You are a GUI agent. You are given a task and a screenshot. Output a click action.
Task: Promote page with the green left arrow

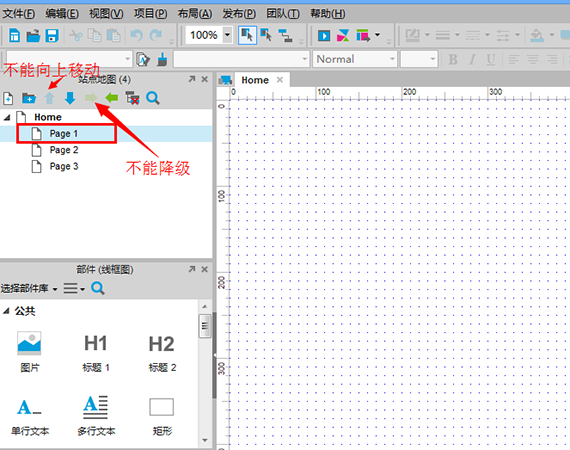[x=112, y=97]
